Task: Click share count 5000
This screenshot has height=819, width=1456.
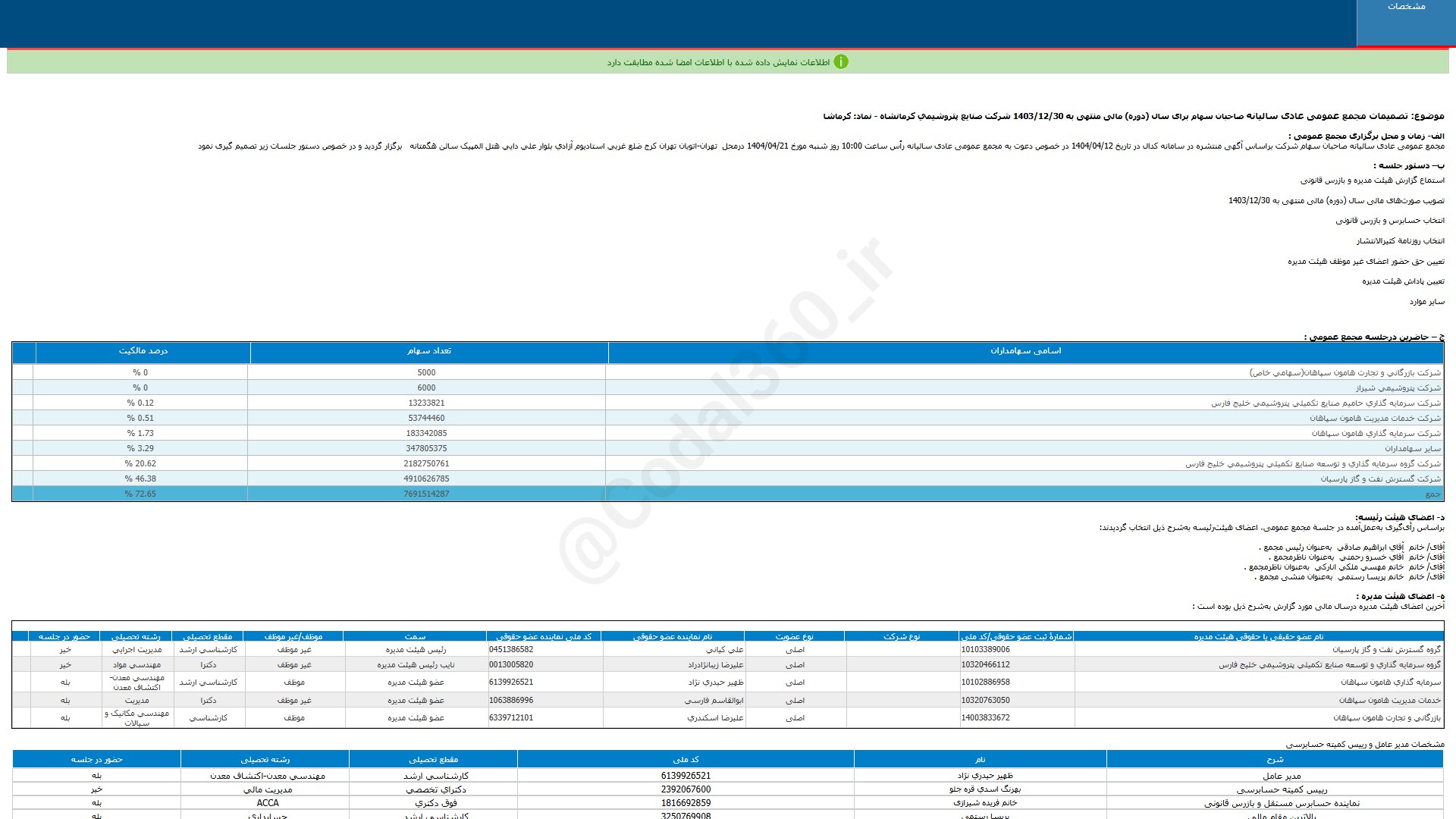Action: click(426, 372)
